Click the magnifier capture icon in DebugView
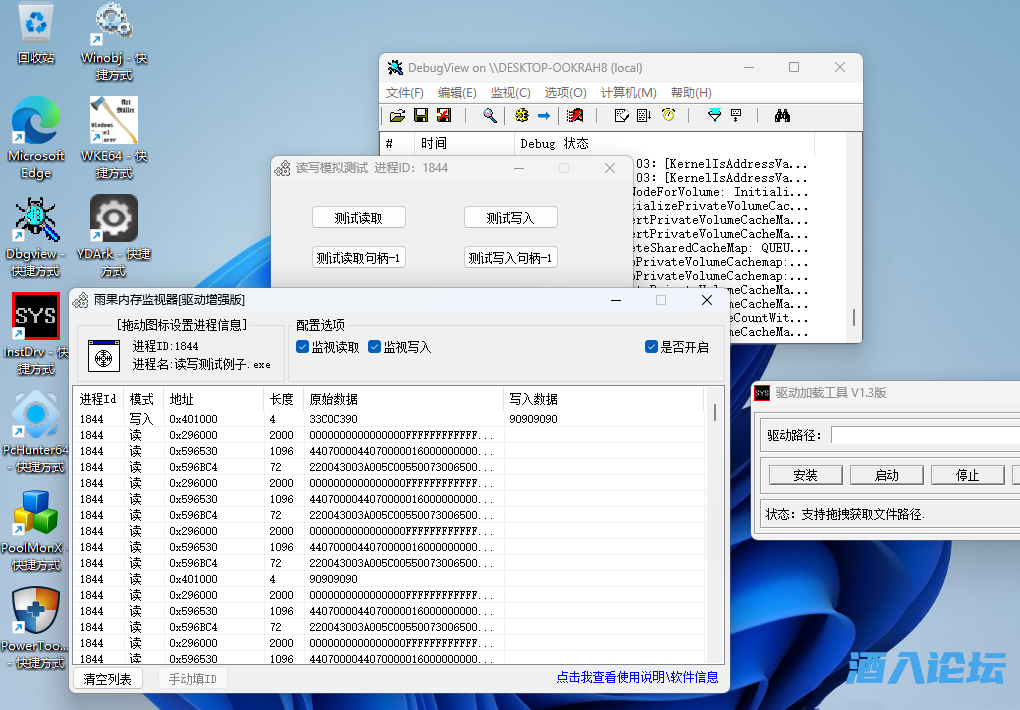The height and width of the screenshot is (710, 1020). click(490, 116)
